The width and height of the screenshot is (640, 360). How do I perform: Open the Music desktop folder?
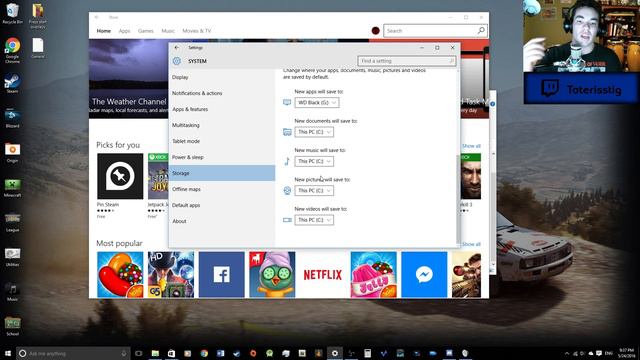coord(12,292)
